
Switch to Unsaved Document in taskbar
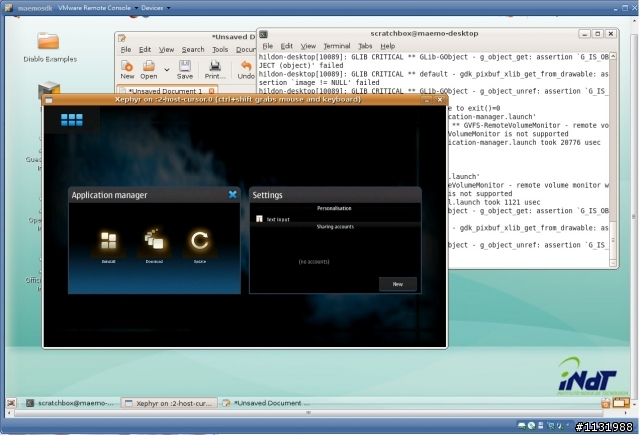(x=265, y=402)
